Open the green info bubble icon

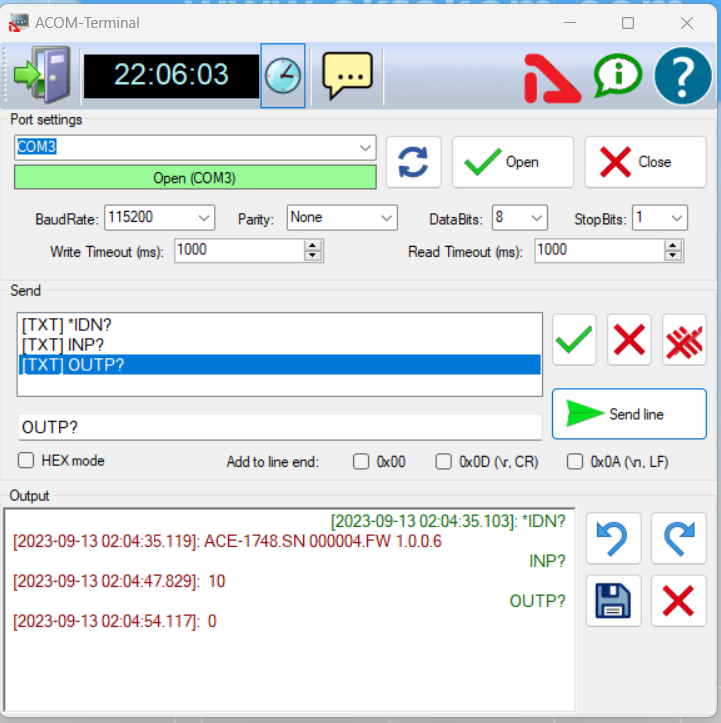(x=618, y=76)
